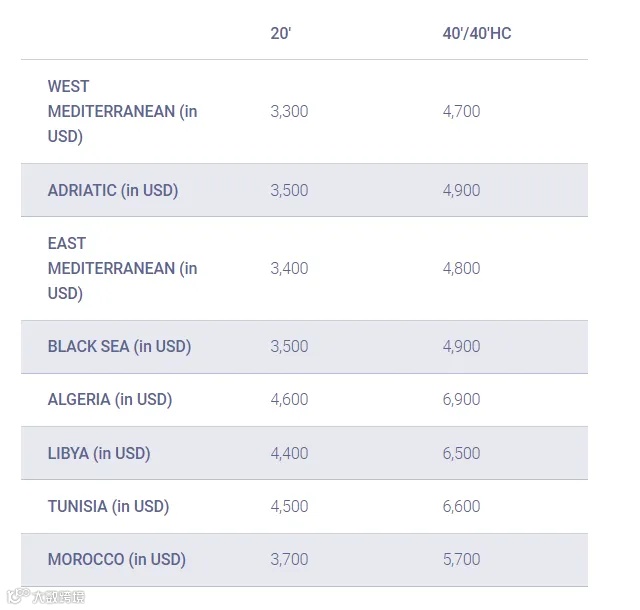Screen dimensions: 640x610
Task: Select the 6,900 Algeria 40' rate
Action: 461,399
